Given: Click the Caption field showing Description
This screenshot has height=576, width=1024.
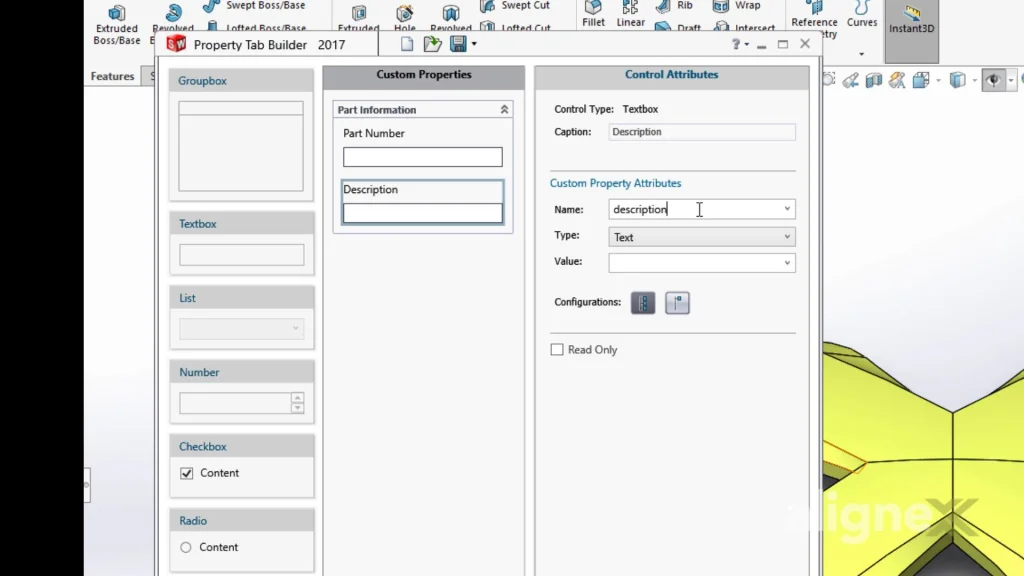Looking at the screenshot, I should 700,131.
